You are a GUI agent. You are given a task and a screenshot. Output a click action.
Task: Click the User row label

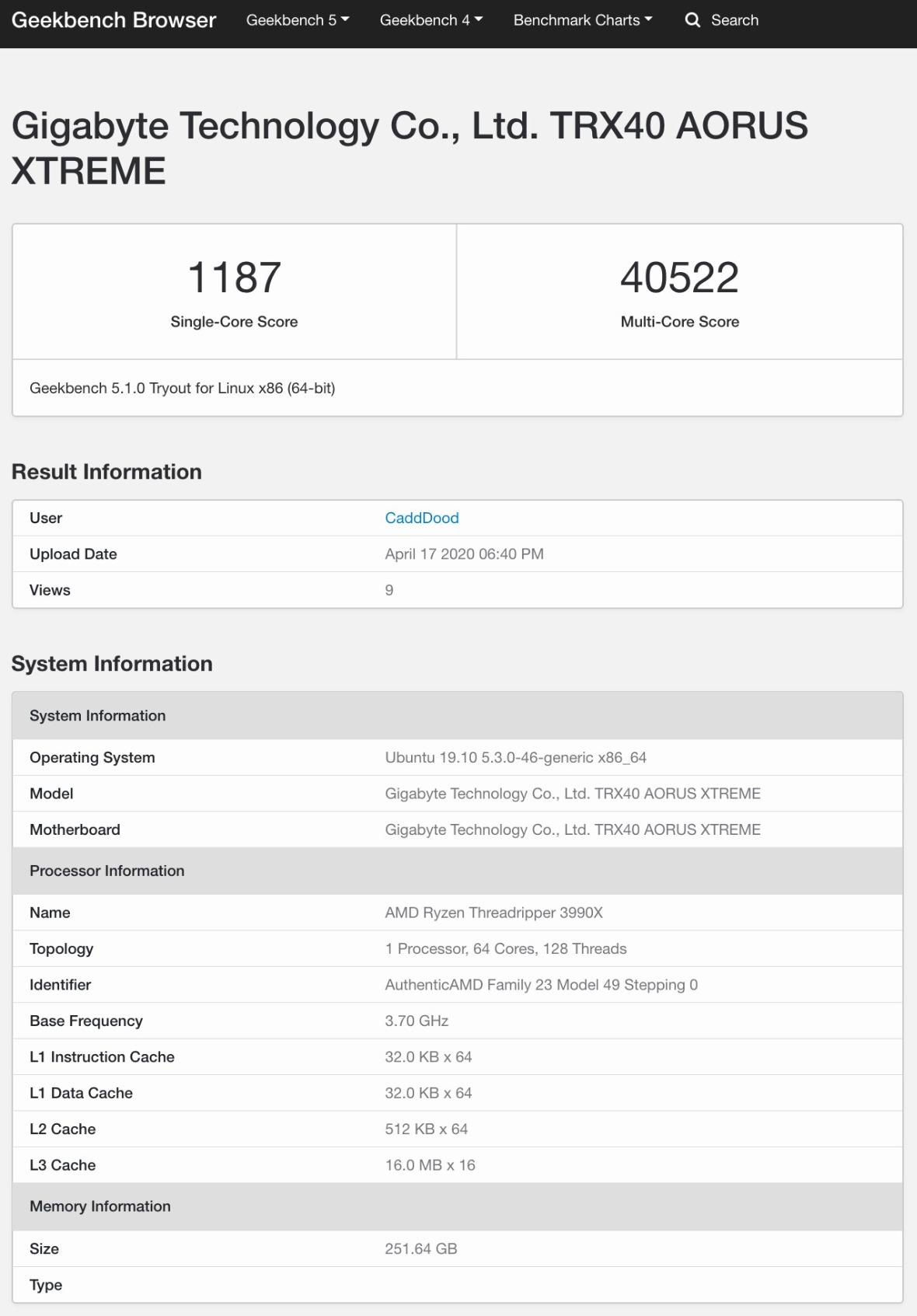coord(46,518)
